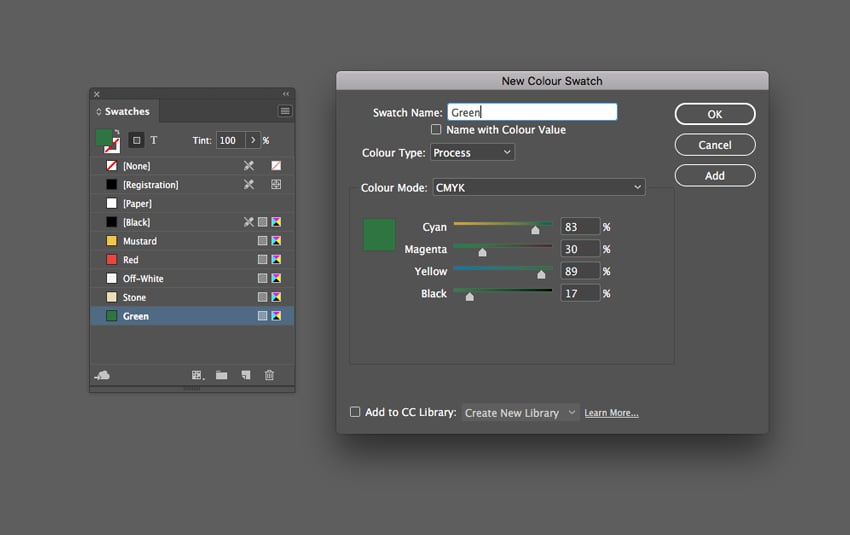
Task: Click the new colour group folder icon
Action: [221, 375]
